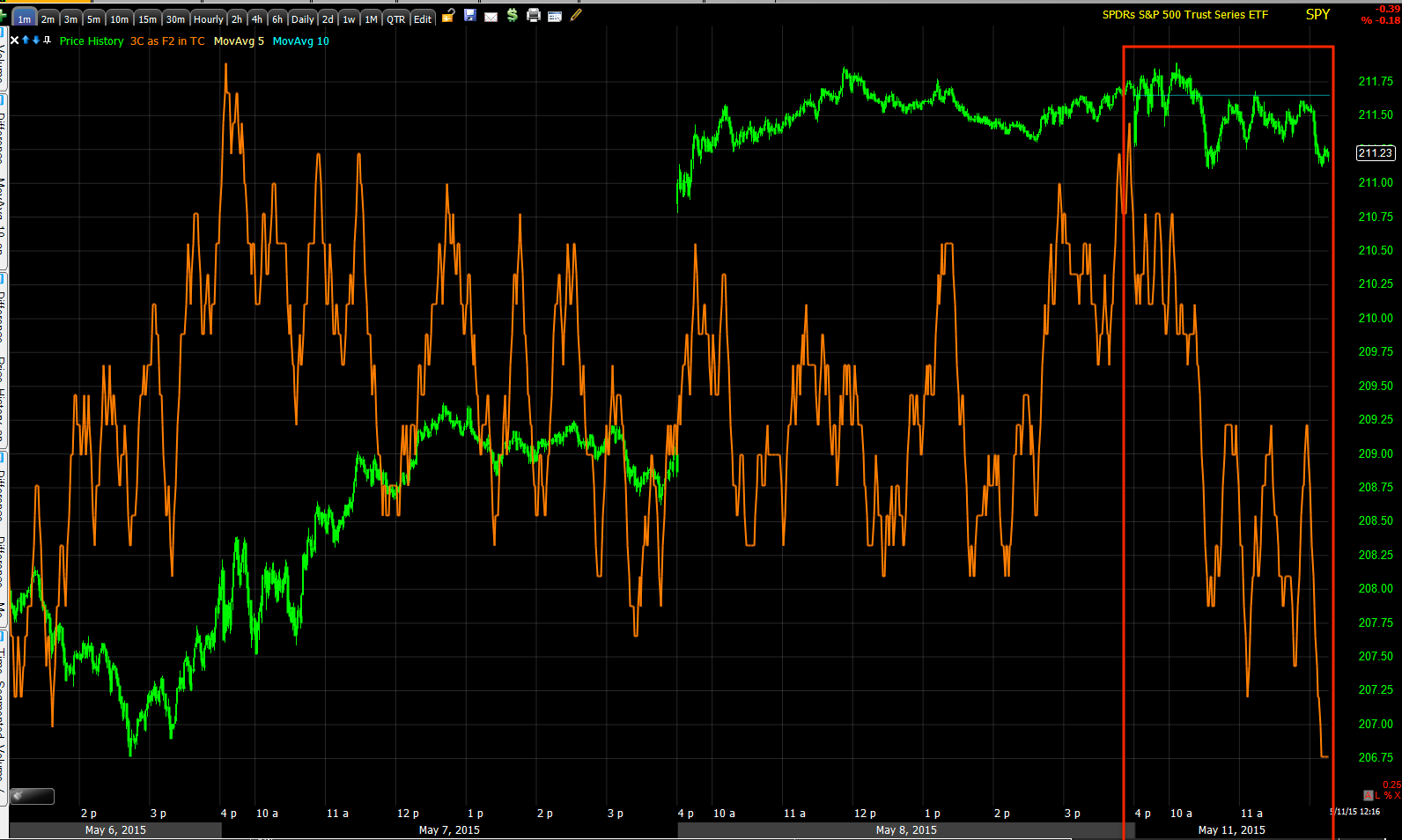Image resolution: width=1402 pixels, height=840 pixels.
Task: Click the red X scale toggle
Action: pyautogui.click(x=1397, y=795)
